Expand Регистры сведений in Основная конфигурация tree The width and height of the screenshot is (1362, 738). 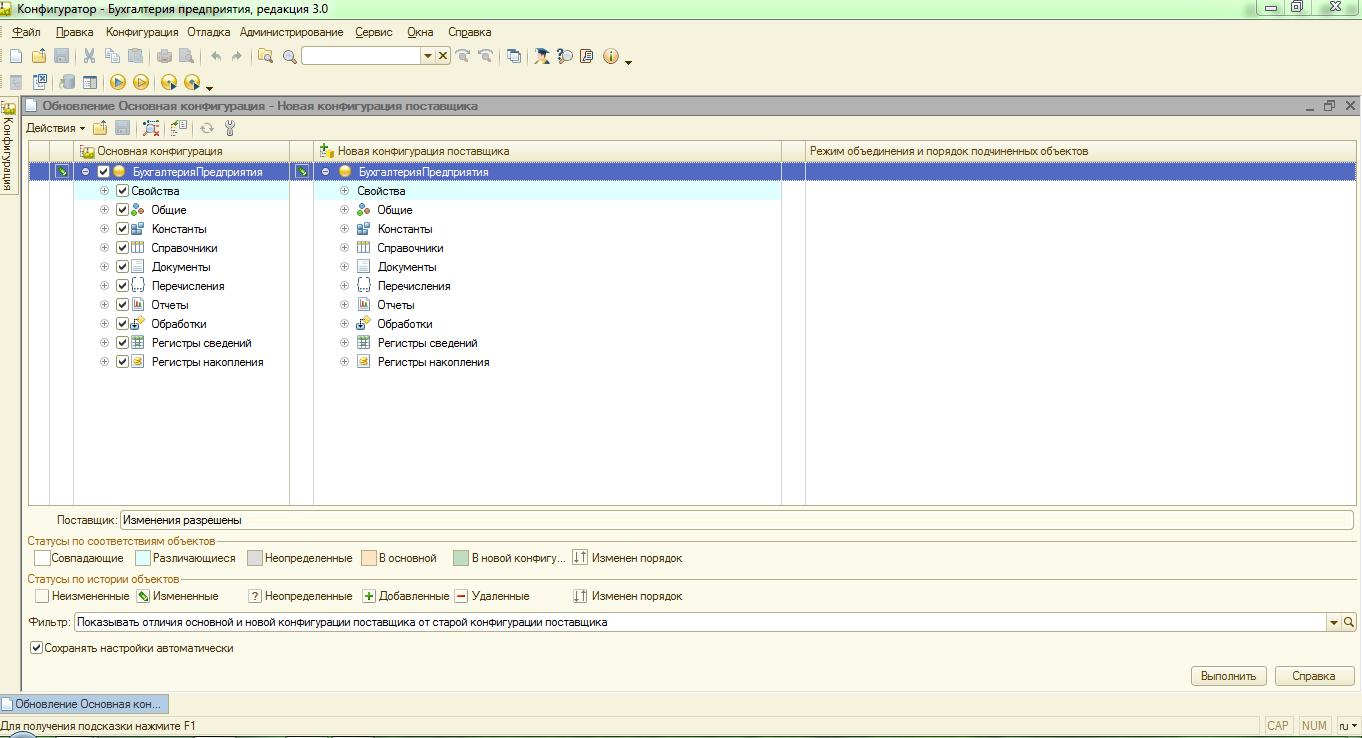point(104,343)
